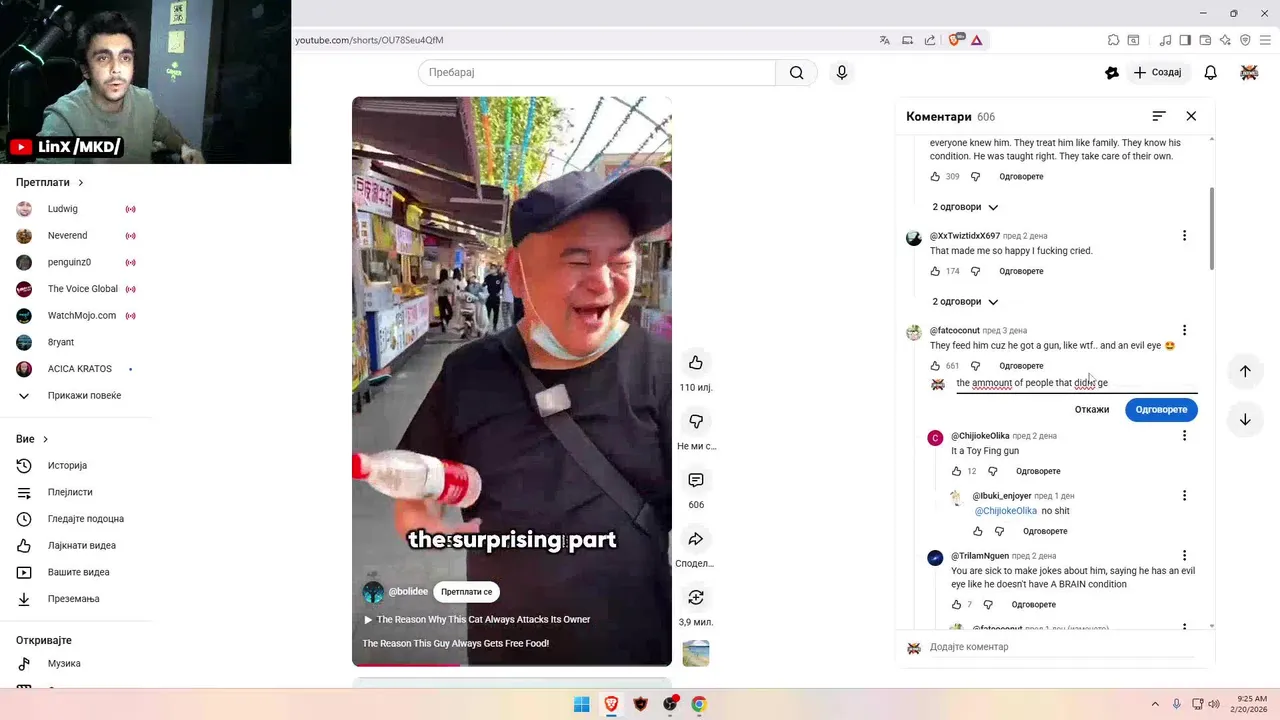Screen dimensions: 1280x720
Task: Open options menu for @fatcoconut comment
Action: coord(1184,330)
